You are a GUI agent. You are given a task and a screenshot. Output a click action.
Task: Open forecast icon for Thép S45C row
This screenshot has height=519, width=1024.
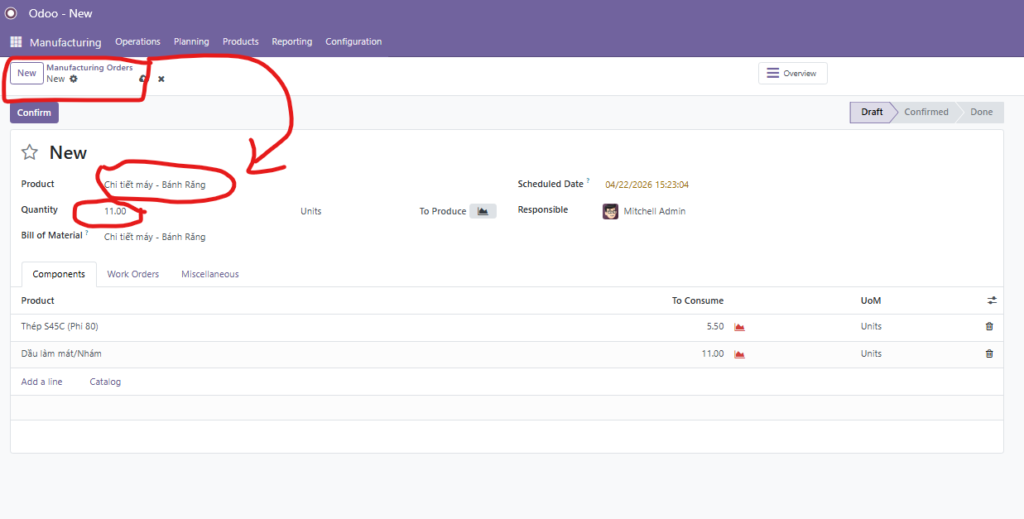point(740,327)
